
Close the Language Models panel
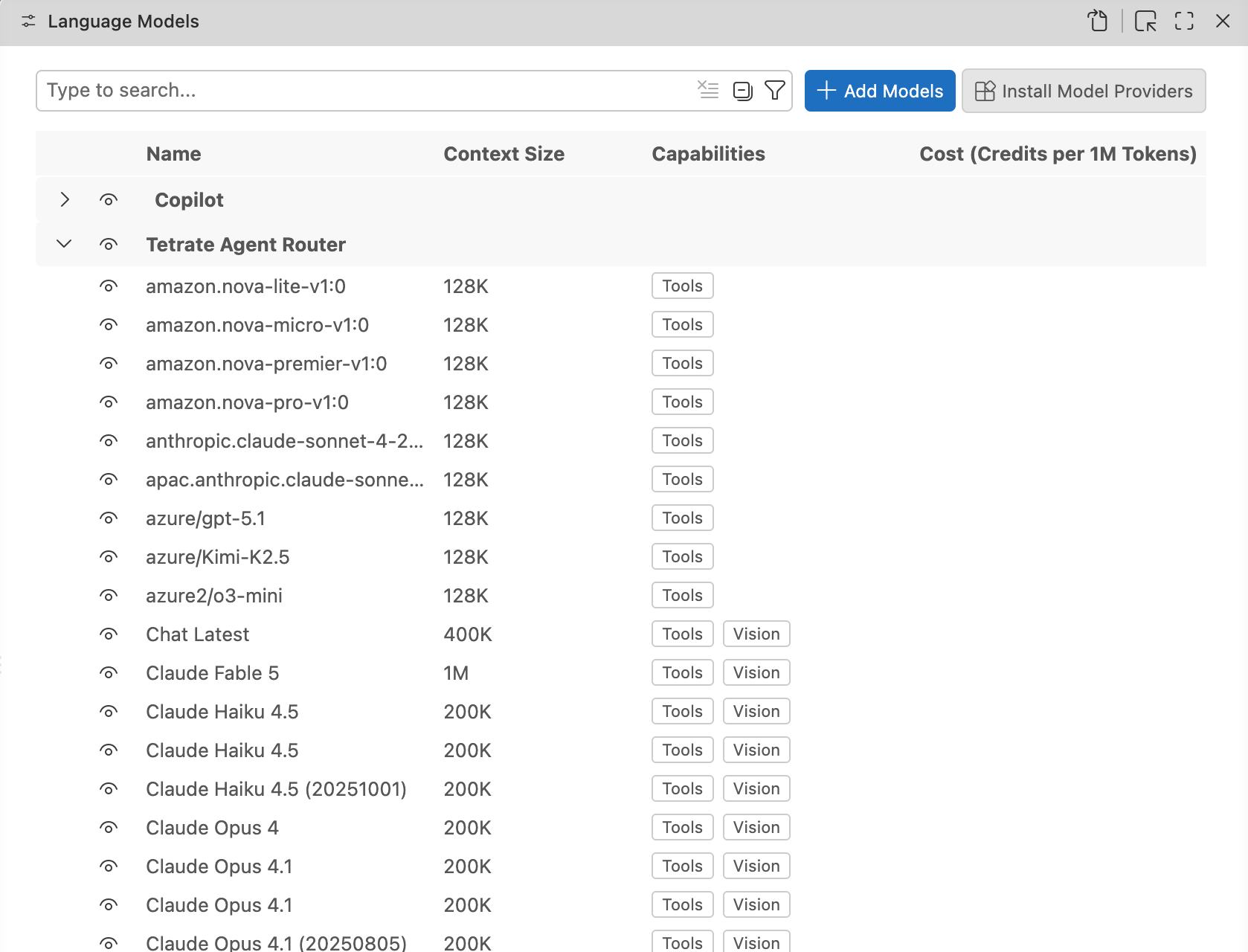pyautogui.click(x=1223, y=21)
